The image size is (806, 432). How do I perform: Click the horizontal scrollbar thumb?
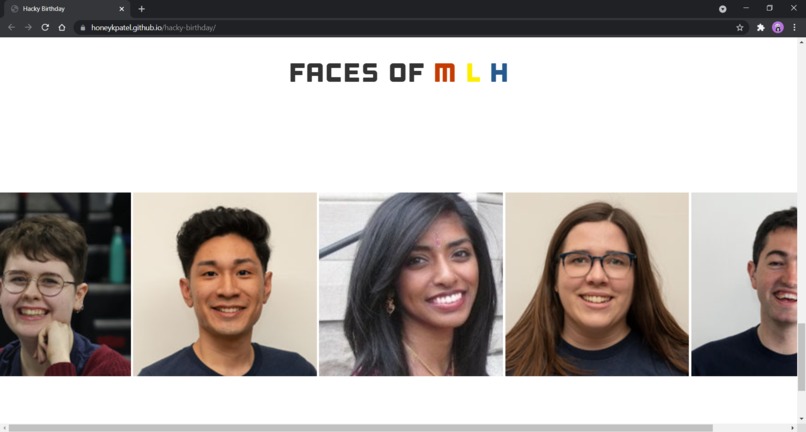pyautogui.click(x=360, y=428)
